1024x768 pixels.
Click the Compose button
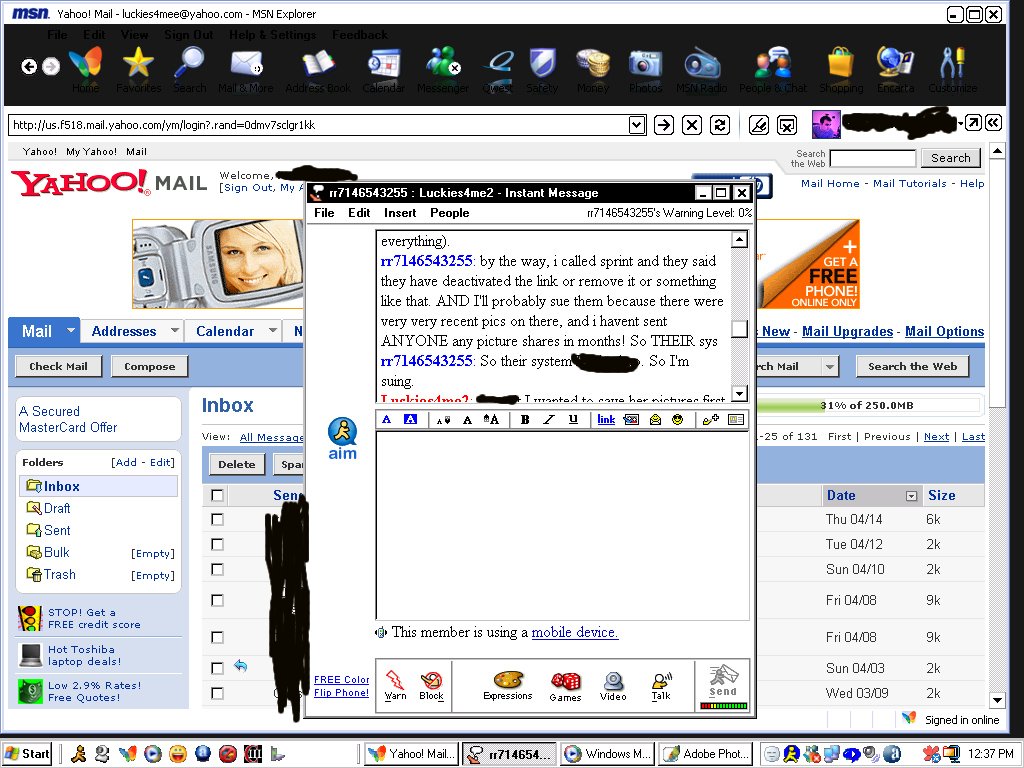click(150, 366)
